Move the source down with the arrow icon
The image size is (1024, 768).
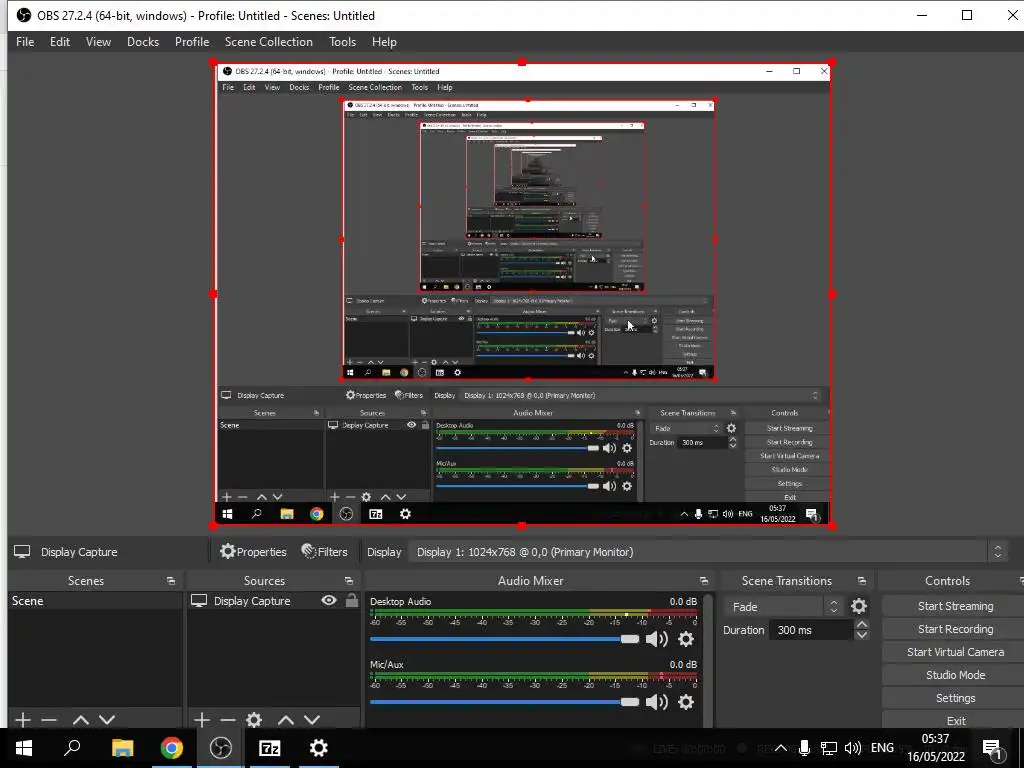[x=312, y=720]
